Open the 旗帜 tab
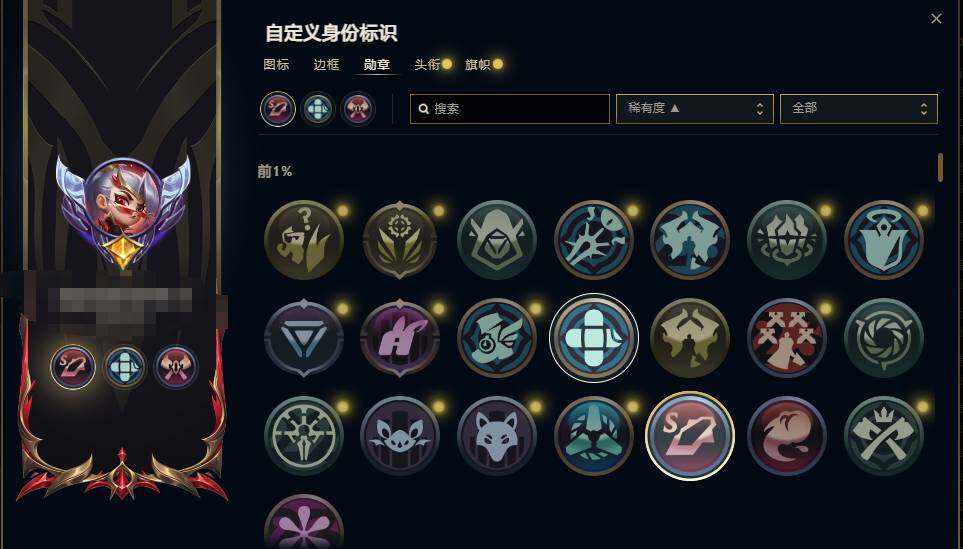 click(x=477, y=64)
